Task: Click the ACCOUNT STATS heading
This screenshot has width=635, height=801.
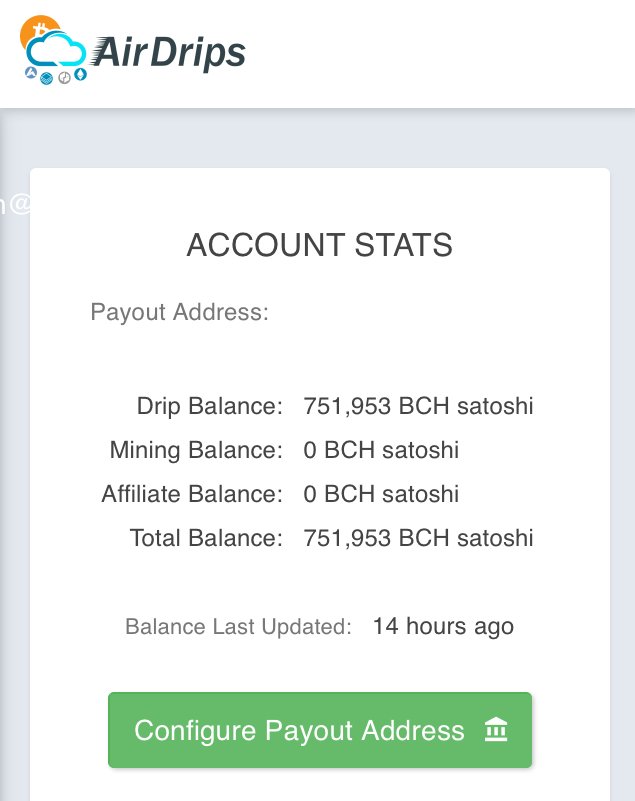Action: [x=320, y=245]
